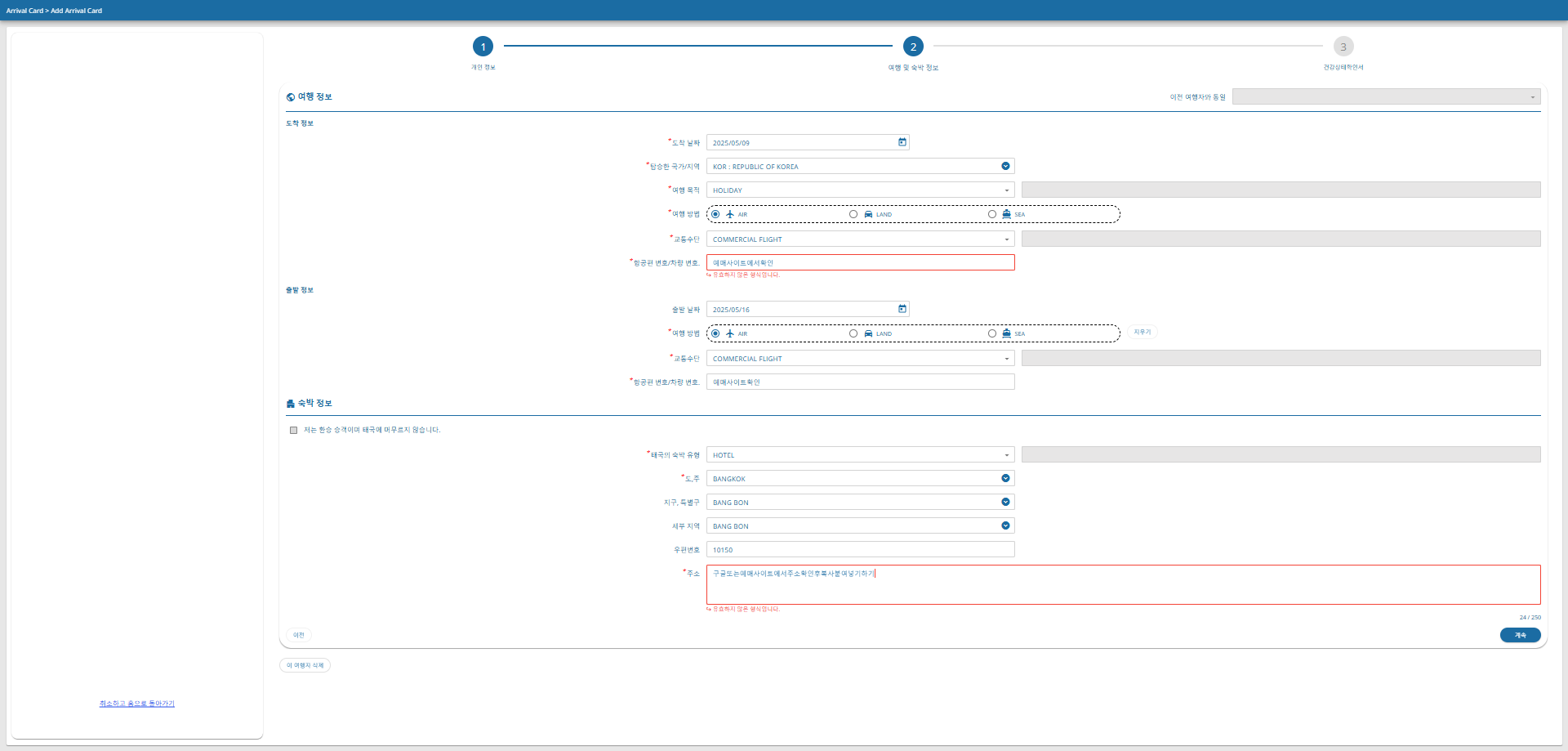Open the BANGKOK province dropdown

pyautogui.click(x=861, y=478)
